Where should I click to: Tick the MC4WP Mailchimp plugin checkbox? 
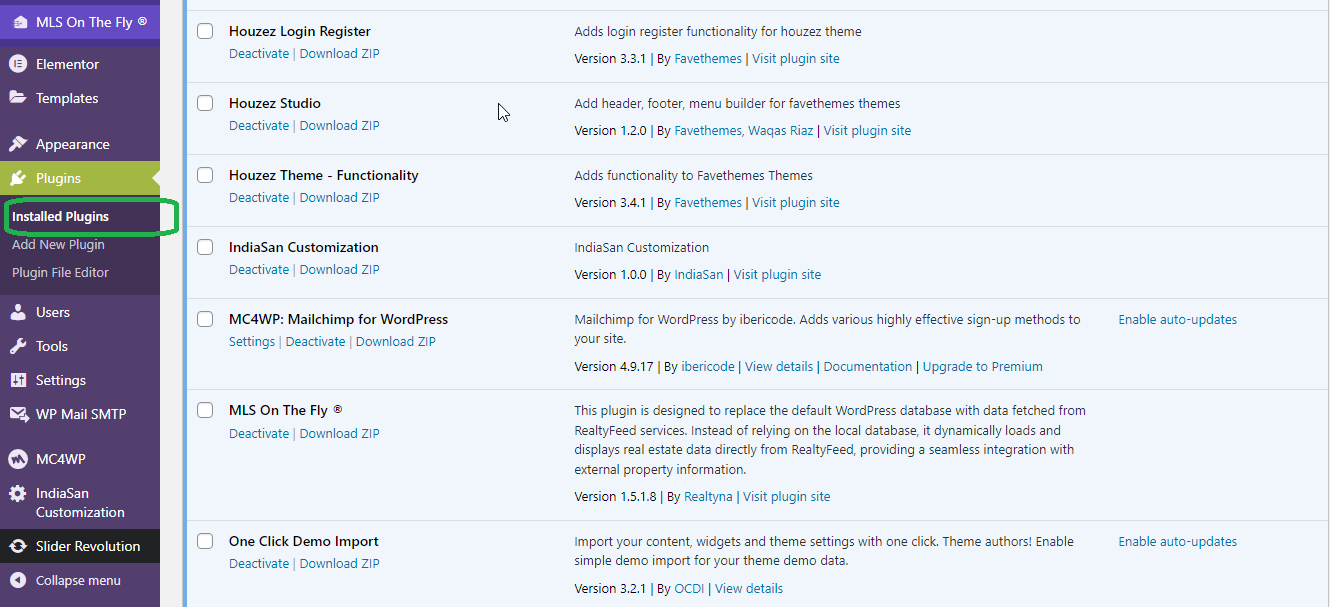[205, 319]
